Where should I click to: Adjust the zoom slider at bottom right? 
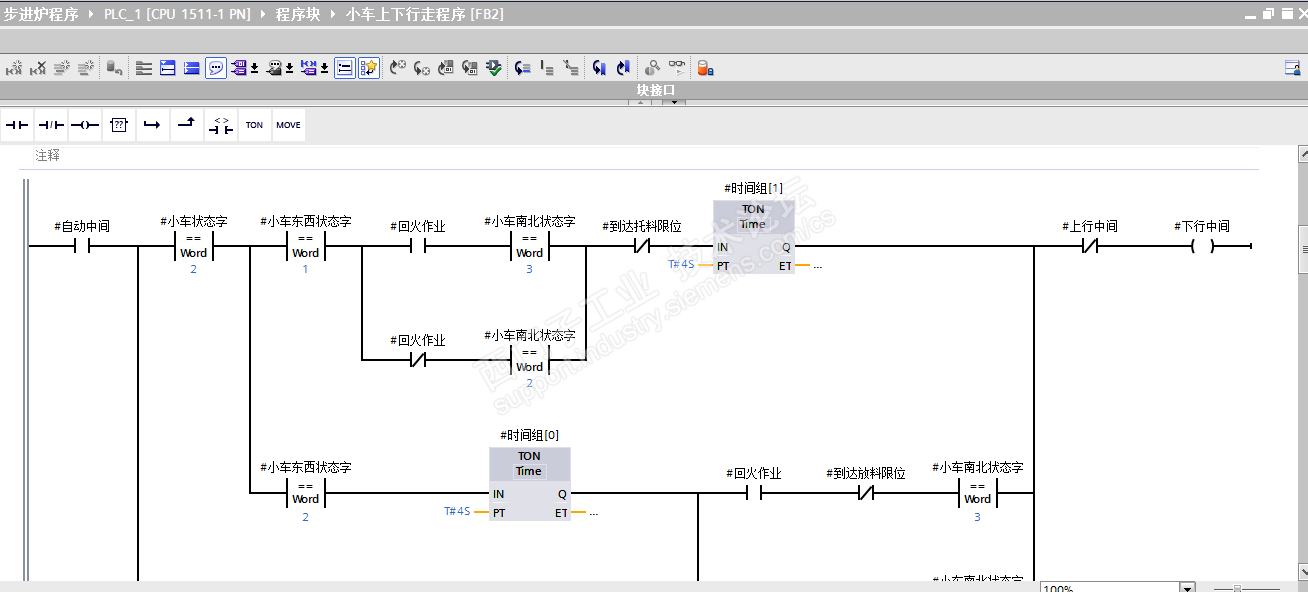pyautogui.click(x=1237, y=589)
